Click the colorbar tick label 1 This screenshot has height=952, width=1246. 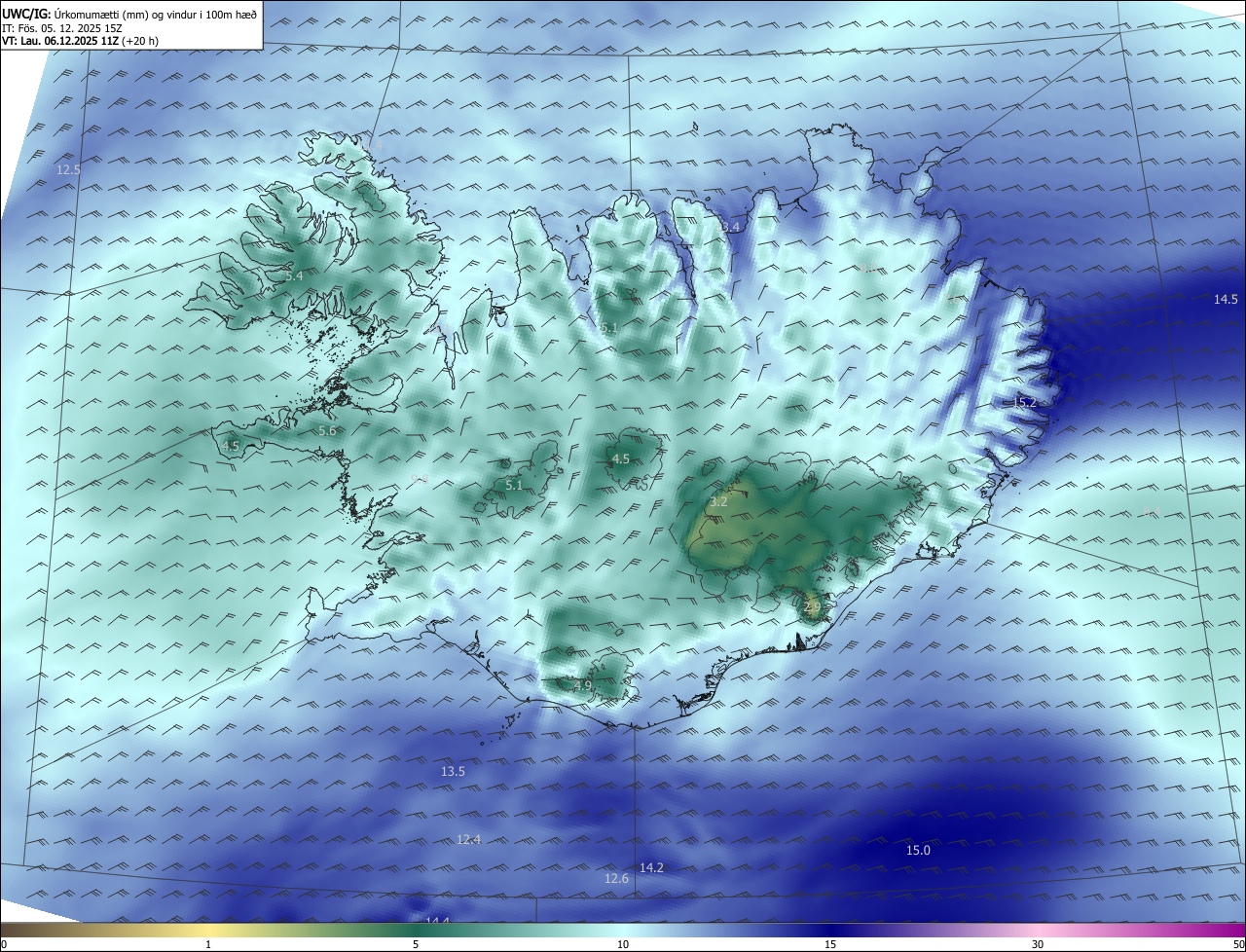(208, 944)
